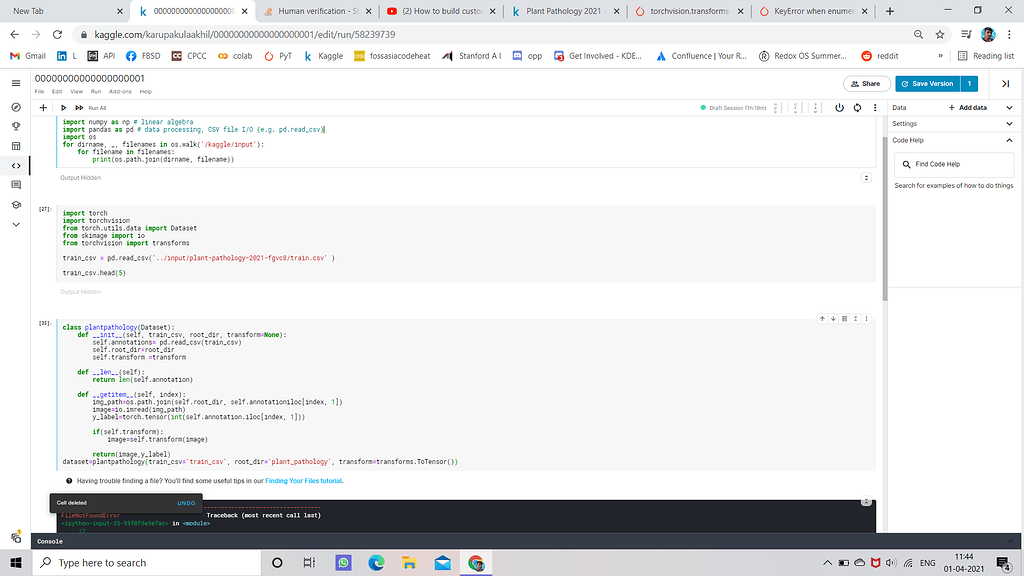Click the Run All fast-forward icon
Viewport: 1024px width, 576px height.
pos(79,107)
